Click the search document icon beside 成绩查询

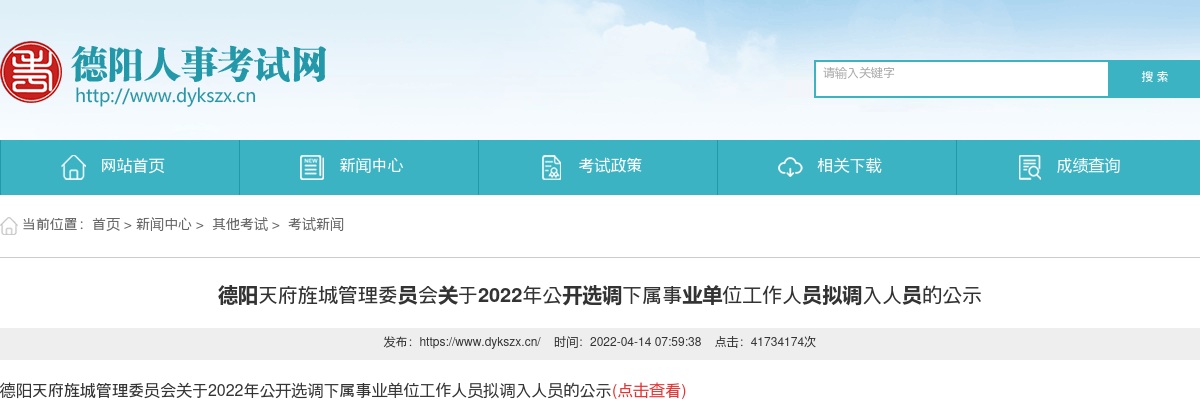click(x=1029, y=167)
